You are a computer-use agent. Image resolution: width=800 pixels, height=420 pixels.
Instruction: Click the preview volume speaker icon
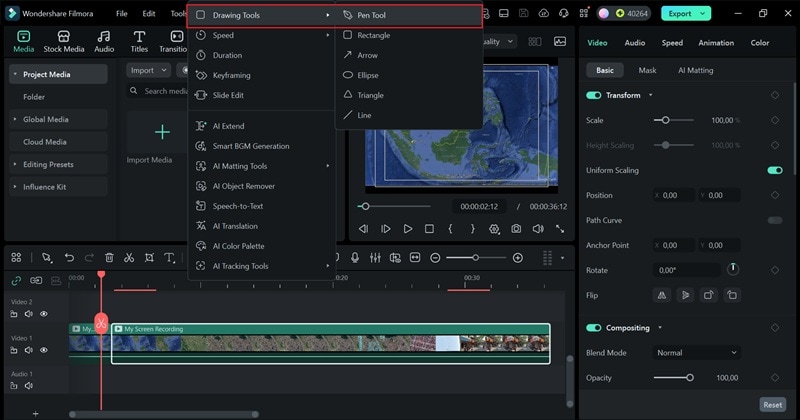coord(538,229)
